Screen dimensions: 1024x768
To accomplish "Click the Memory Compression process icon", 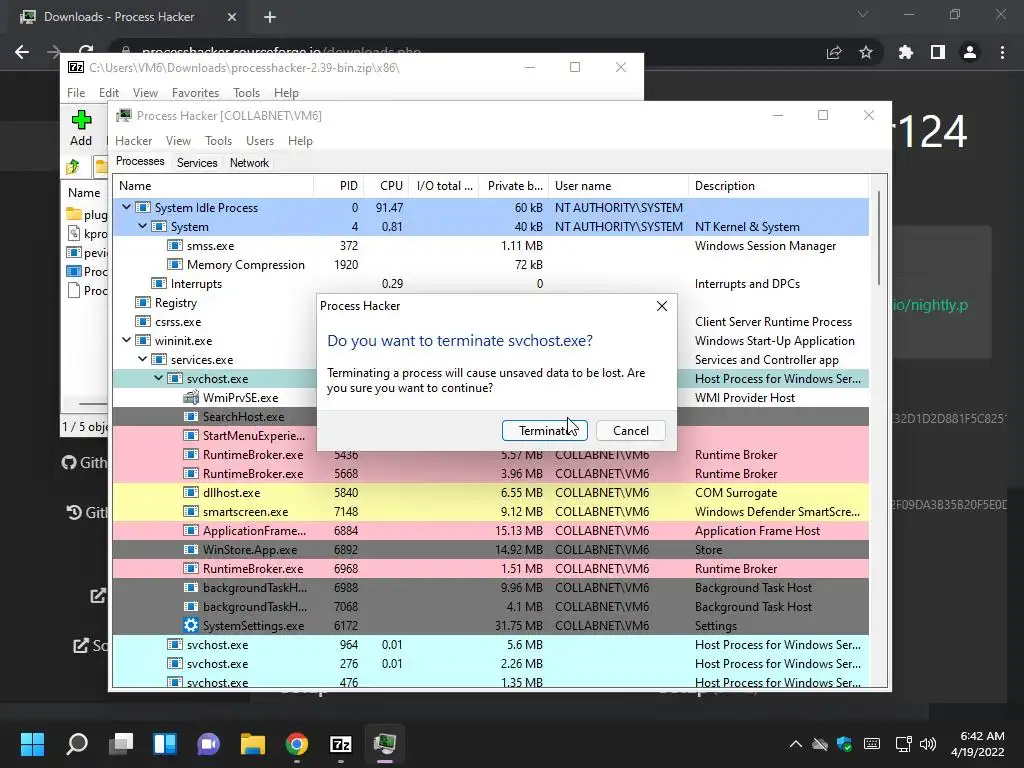I will [x=174, y=264].
